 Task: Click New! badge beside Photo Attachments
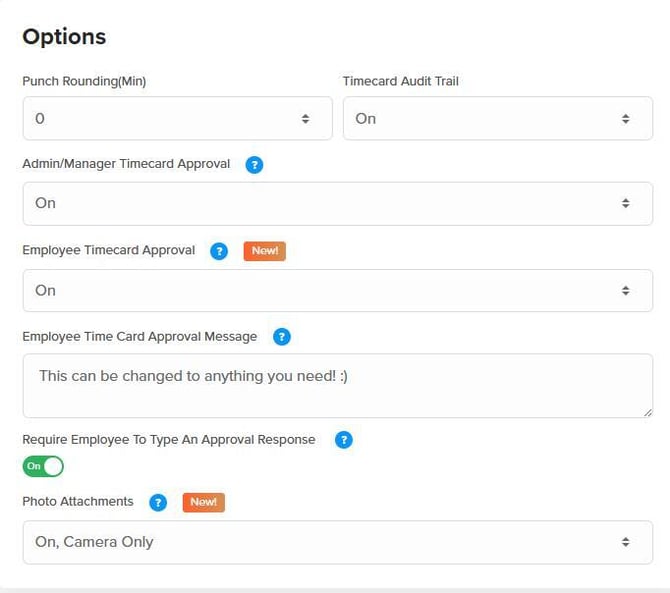click(203, 502)
